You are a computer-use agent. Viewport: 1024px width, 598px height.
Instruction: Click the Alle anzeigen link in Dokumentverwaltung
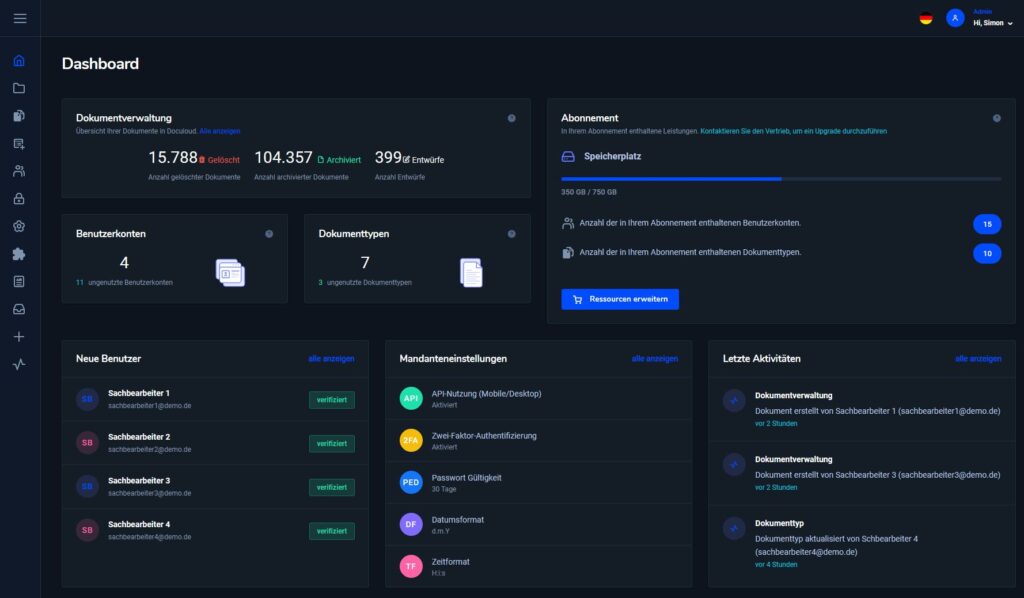tap(219, 131)
